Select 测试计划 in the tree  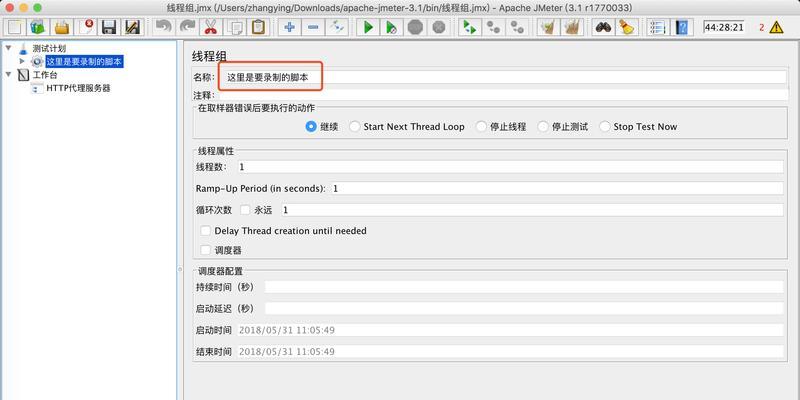pyautogui.click(x=49, y=48)
